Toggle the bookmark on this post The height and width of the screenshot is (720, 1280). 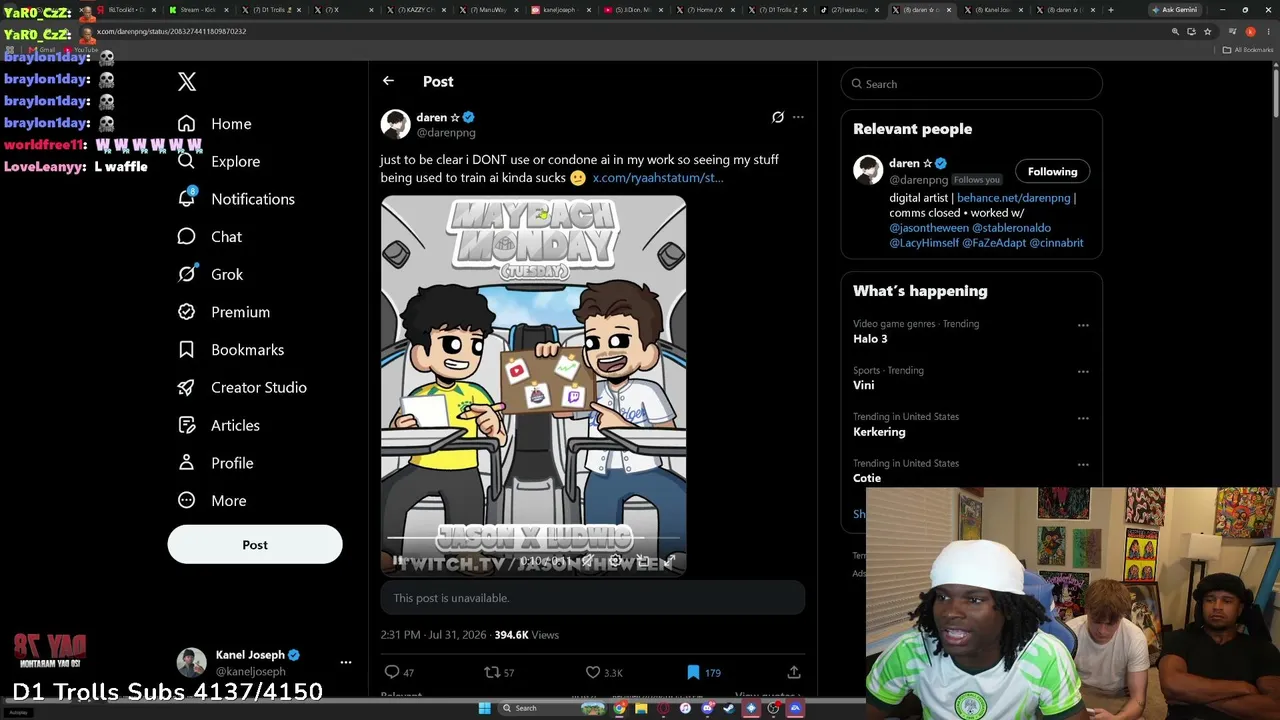(693, 672)
